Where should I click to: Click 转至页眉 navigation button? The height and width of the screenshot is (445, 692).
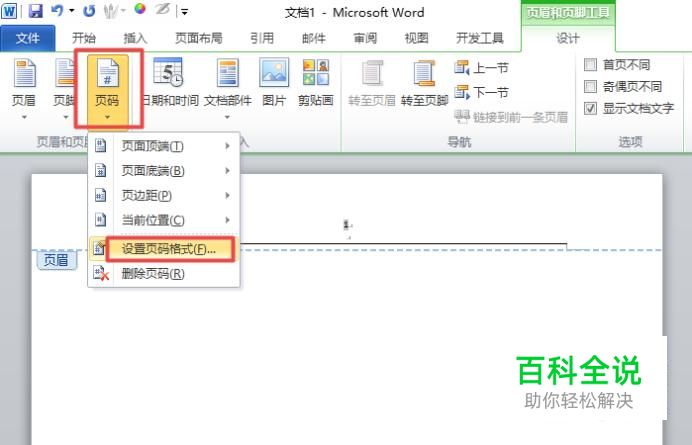coord(372,84)
